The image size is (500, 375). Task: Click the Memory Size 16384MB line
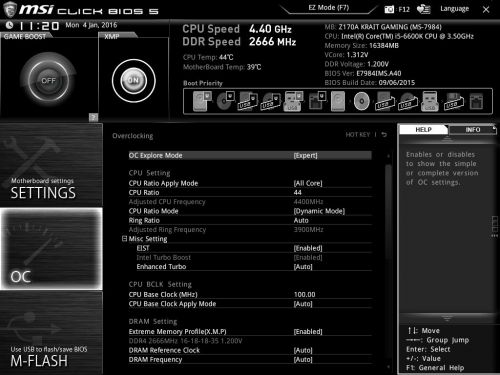point(362,46)
